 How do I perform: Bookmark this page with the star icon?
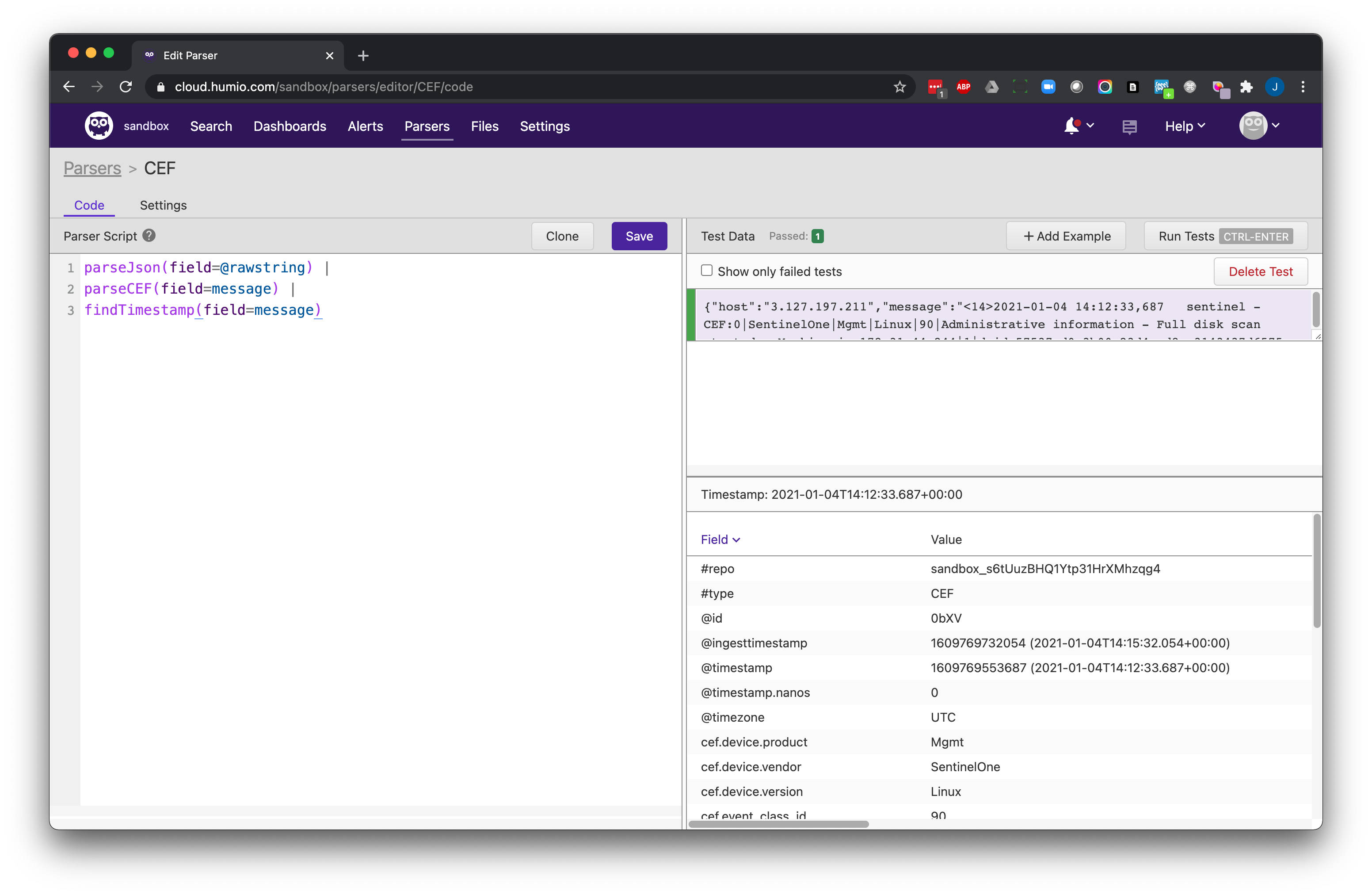pyautogui.click(x=899, y=87)
